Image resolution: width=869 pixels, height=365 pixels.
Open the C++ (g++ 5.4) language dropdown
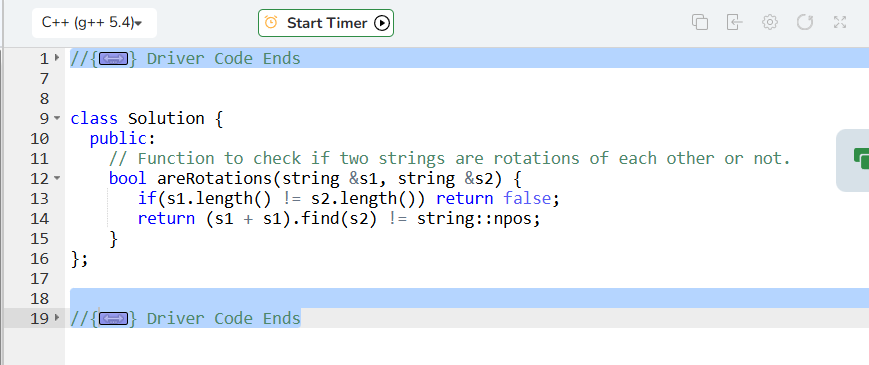(94, 23)
